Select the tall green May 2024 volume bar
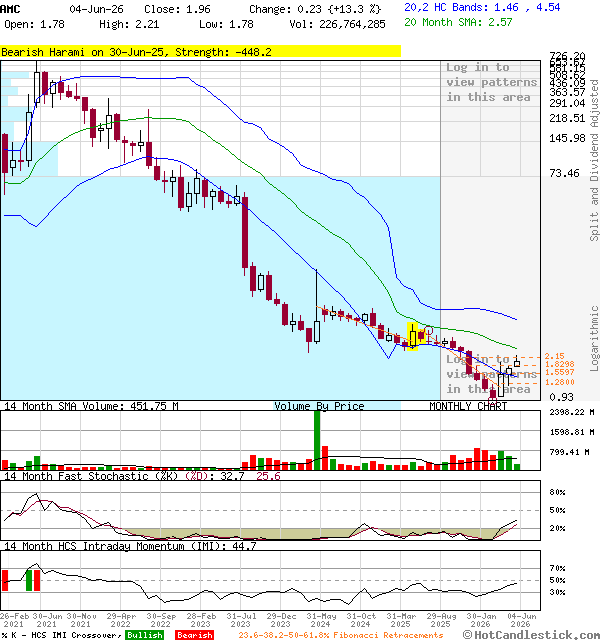Screen dimensions: 600x640 (x=317, y=440)
